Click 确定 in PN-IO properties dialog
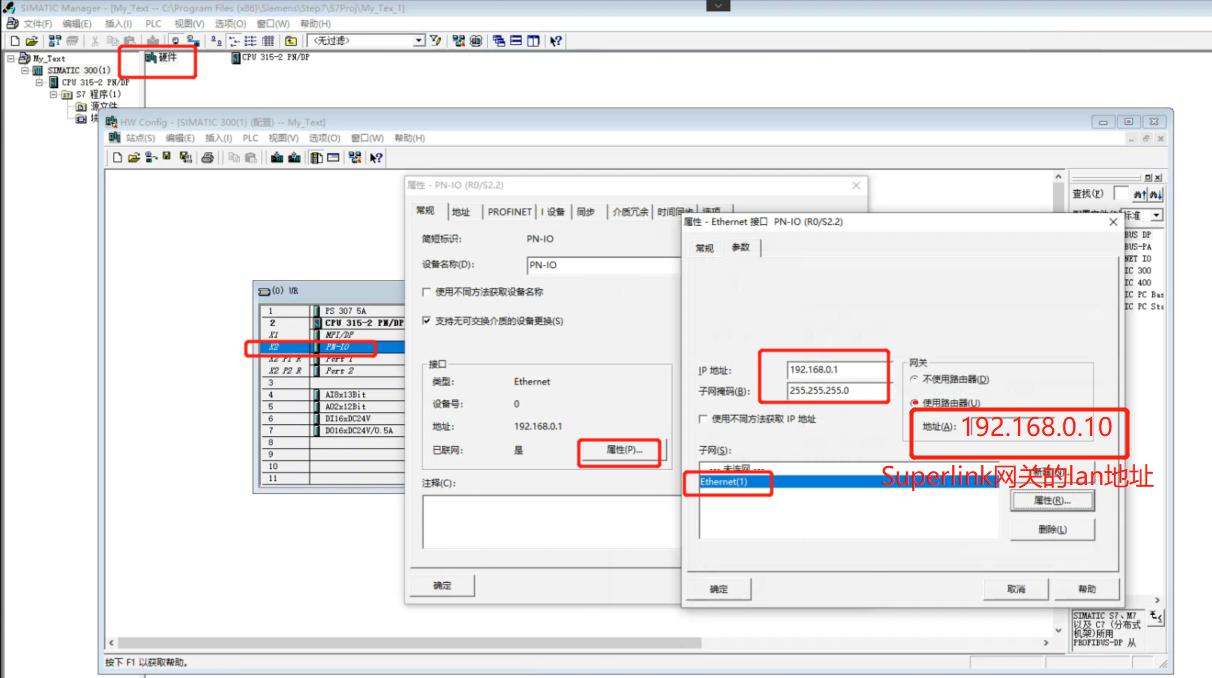 [x=442, y=585]
